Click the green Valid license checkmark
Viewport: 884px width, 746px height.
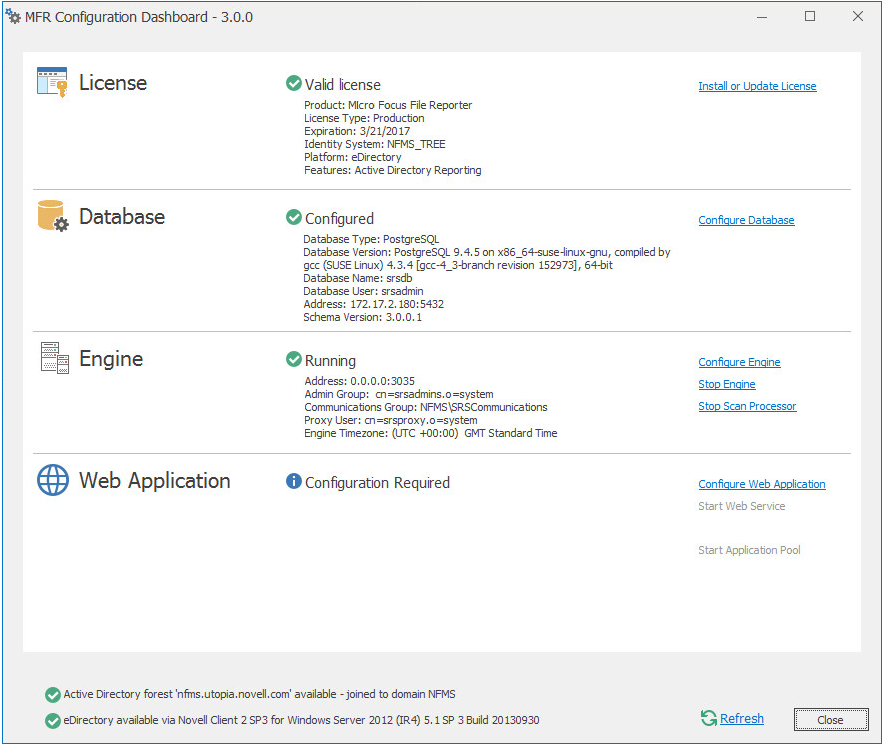tap(294, 84)
